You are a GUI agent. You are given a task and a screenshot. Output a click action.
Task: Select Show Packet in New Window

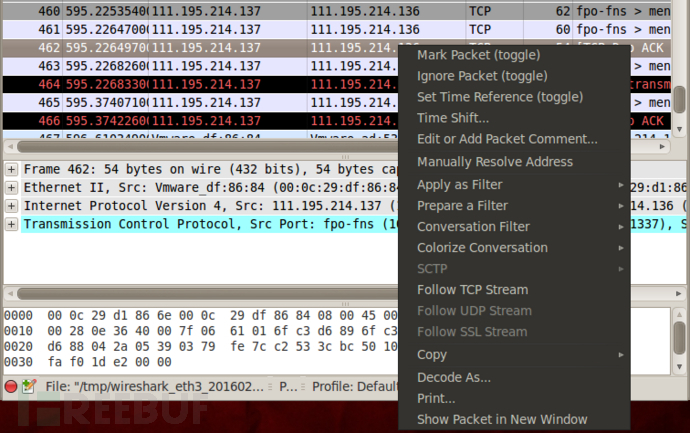(502, 419)
